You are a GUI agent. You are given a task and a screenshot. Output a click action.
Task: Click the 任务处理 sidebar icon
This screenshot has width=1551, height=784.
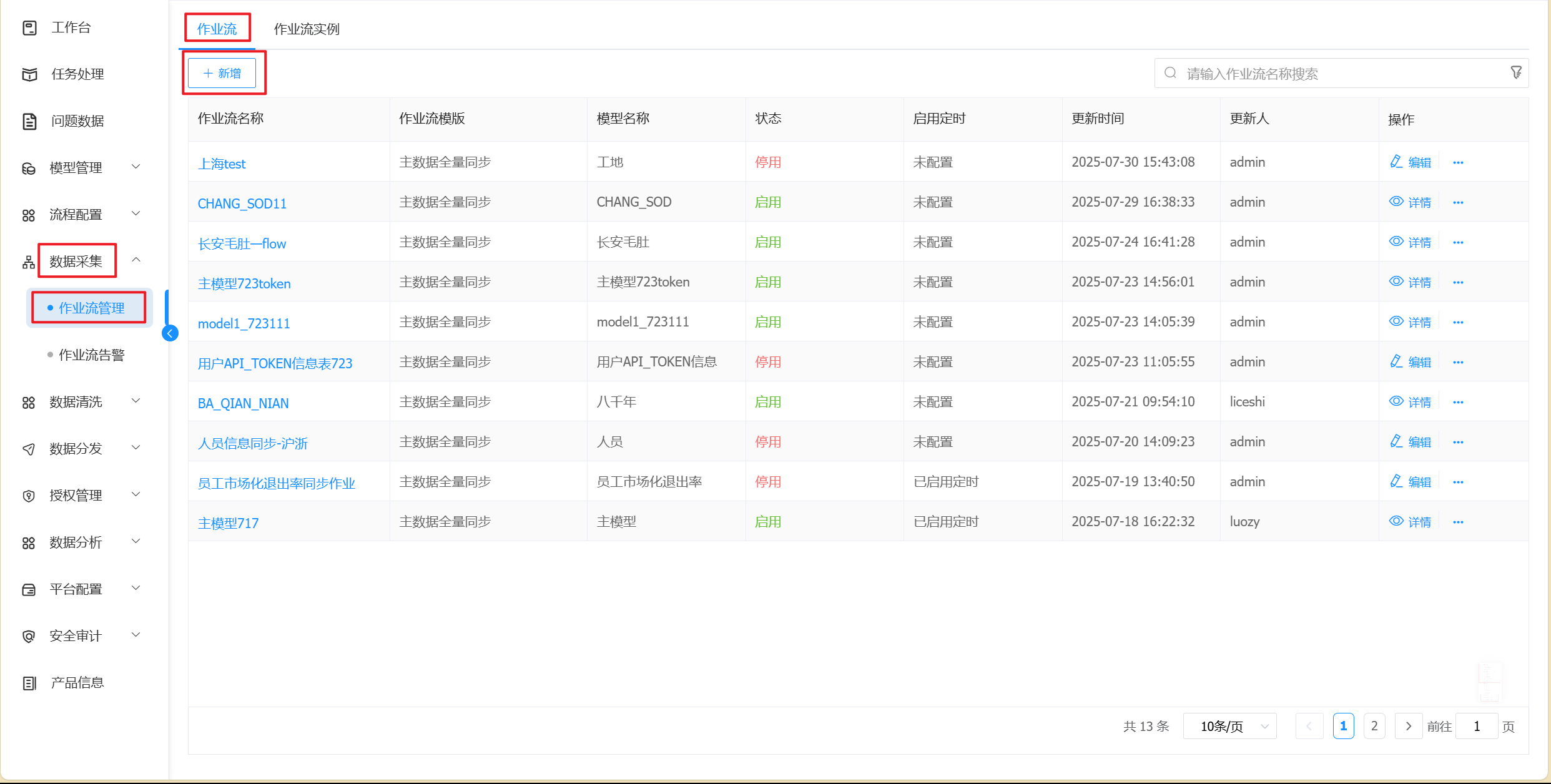point(29,74)
